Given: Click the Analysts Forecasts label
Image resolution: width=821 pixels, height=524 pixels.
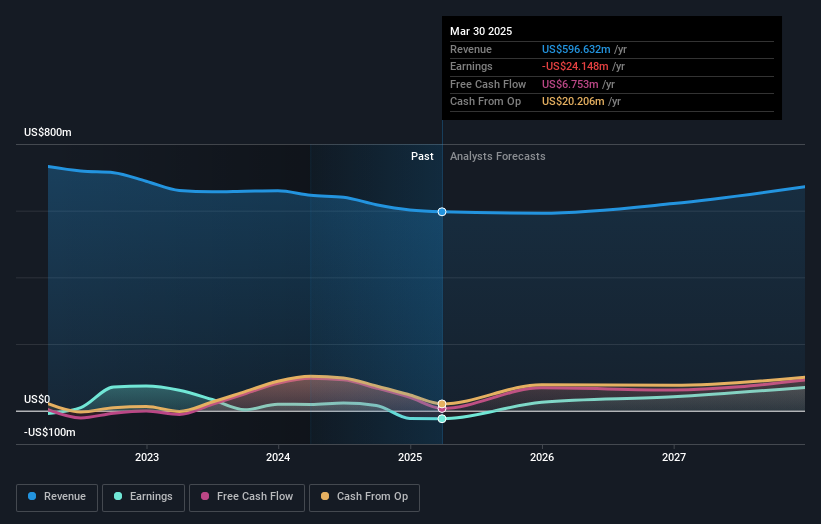Looking at the screenshot, I should pos(497,156).
